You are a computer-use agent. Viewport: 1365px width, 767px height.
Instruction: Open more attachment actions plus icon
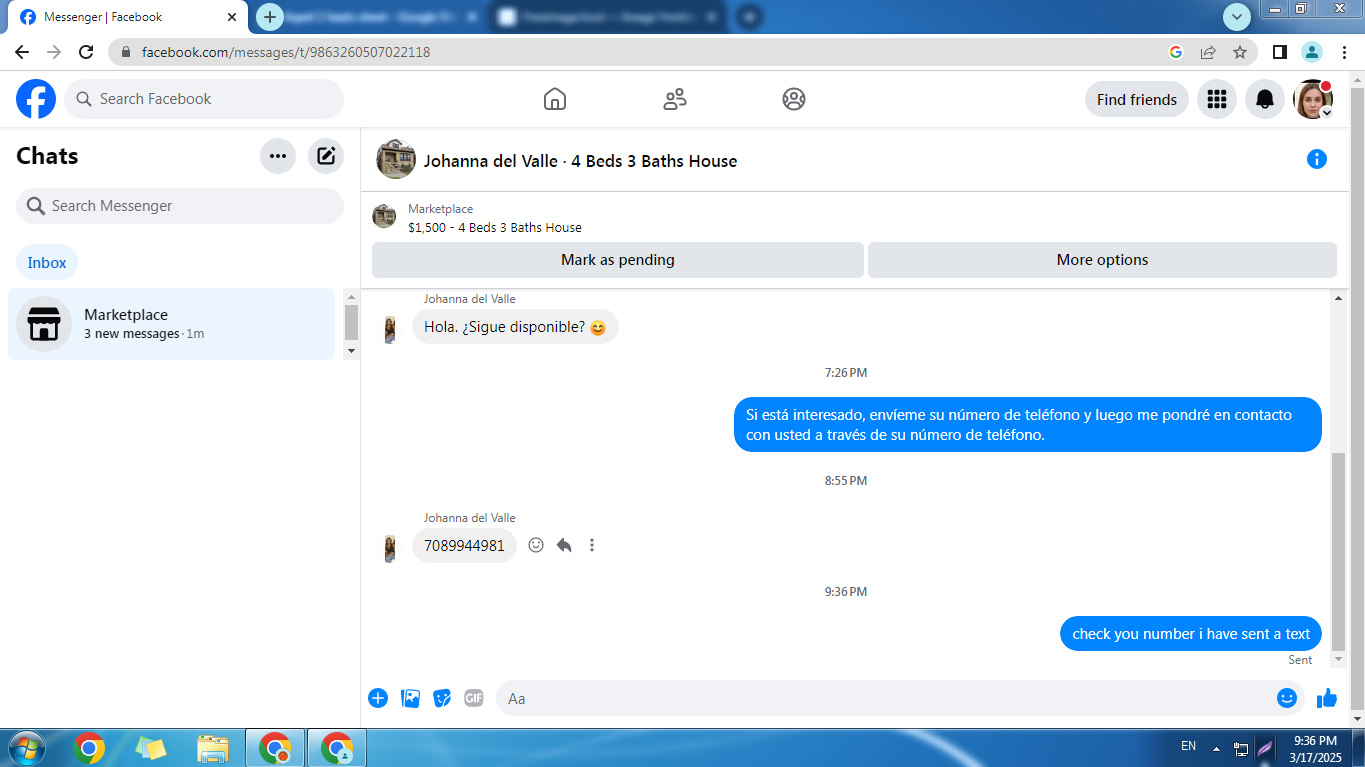(378, 698)
